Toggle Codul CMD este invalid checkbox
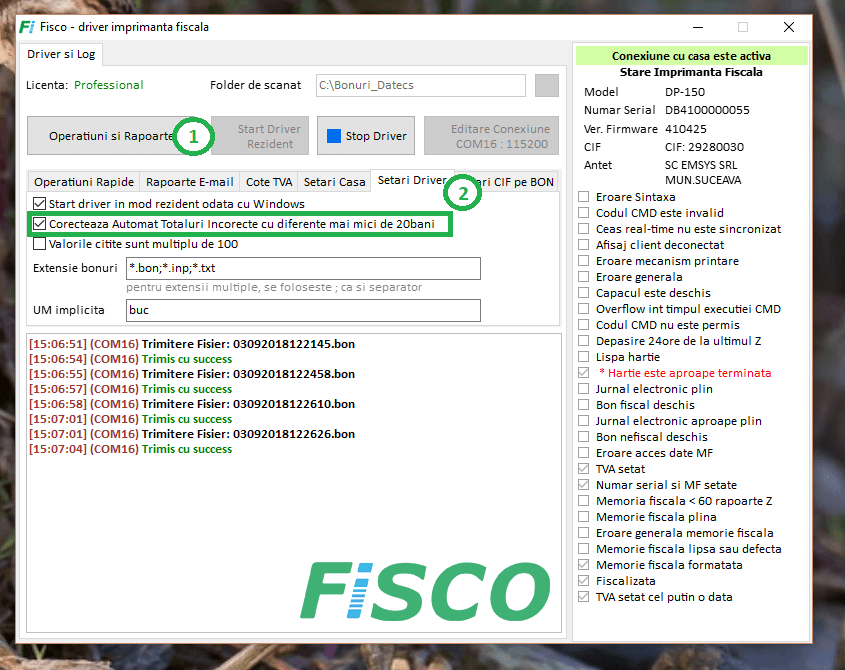 (584, 213)
